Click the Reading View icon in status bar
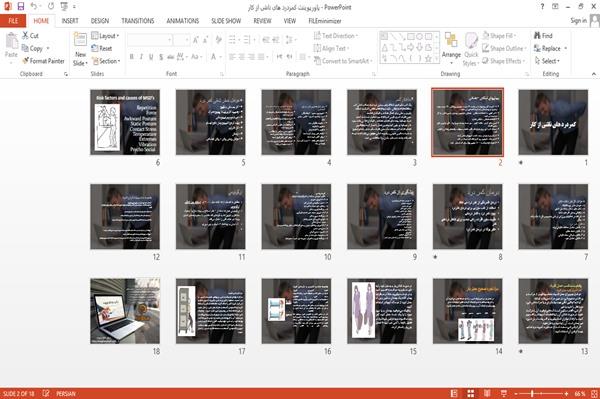This screenshot has width=600, height=399. tap(487, 393)
